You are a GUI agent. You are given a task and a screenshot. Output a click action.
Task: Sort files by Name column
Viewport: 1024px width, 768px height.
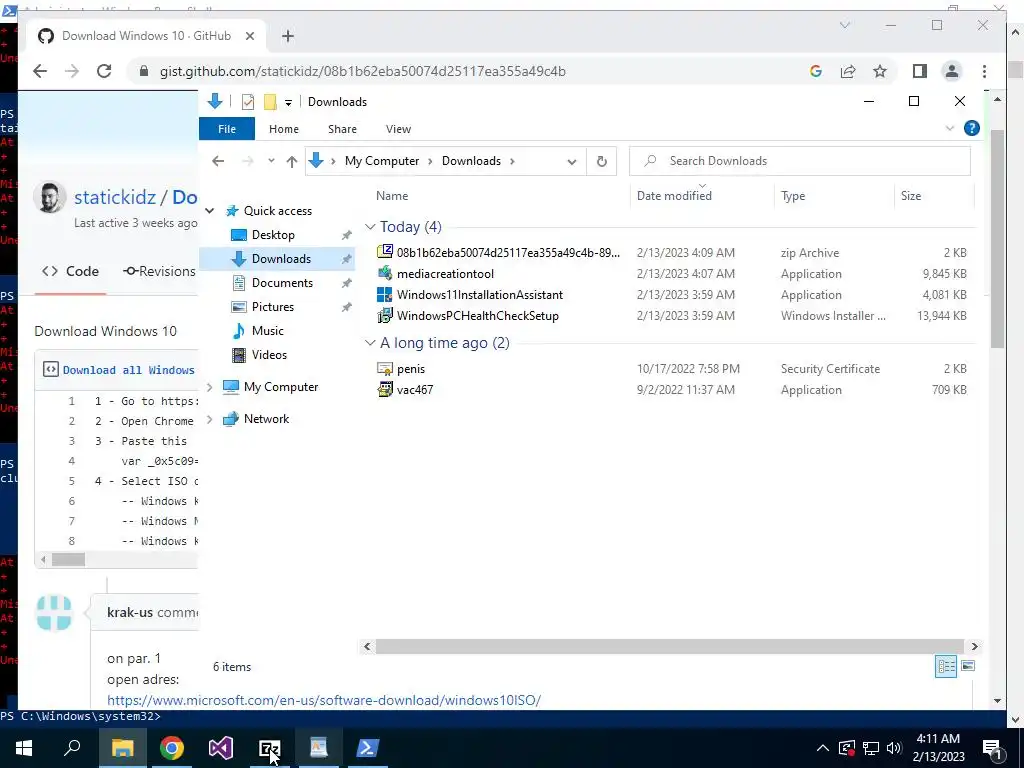point(392,196)
